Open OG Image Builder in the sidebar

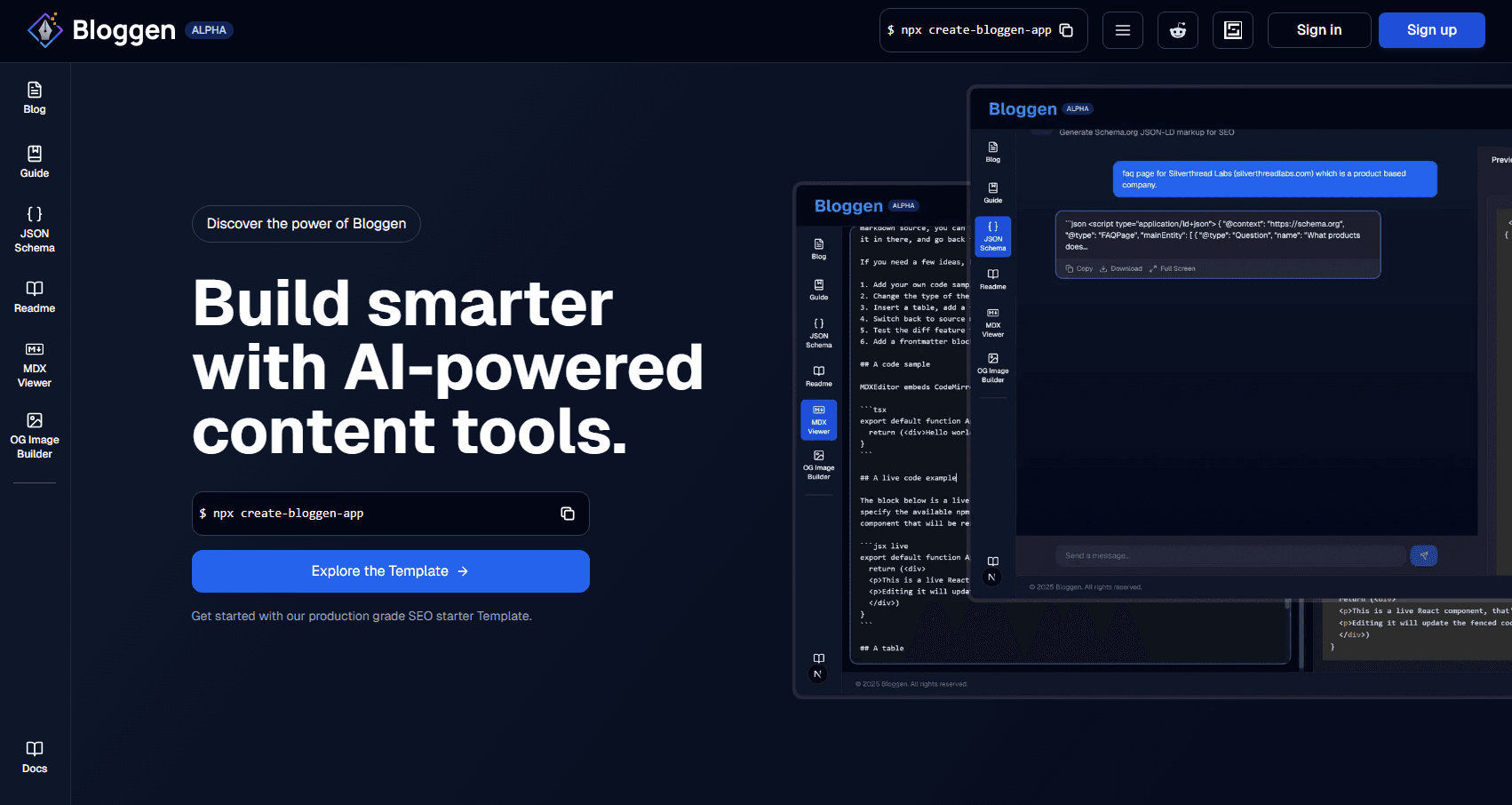pyautogui.click(x=35, y=435)
